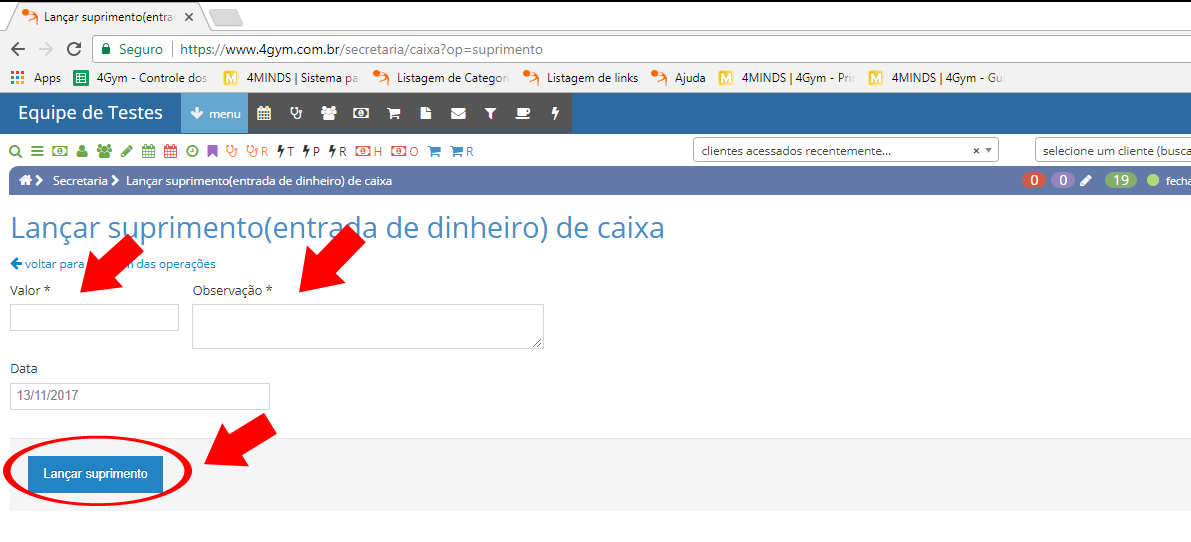Expand the "clientes acessados recentemente" dropdown
Image resolution: width=1191 pixels, height=542 pixels.
989,151
